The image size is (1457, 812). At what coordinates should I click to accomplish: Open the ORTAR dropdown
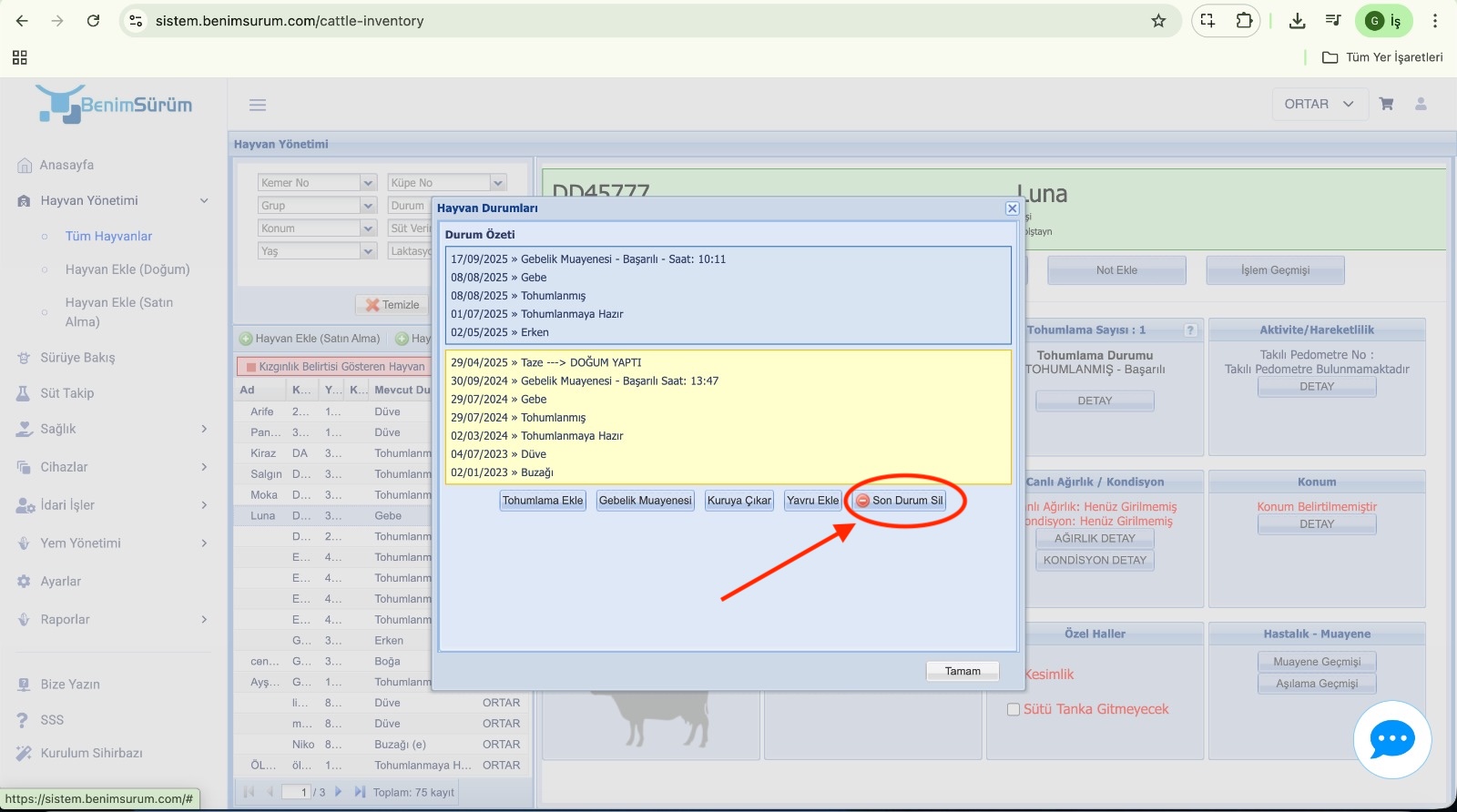[x=1319, y=104]
